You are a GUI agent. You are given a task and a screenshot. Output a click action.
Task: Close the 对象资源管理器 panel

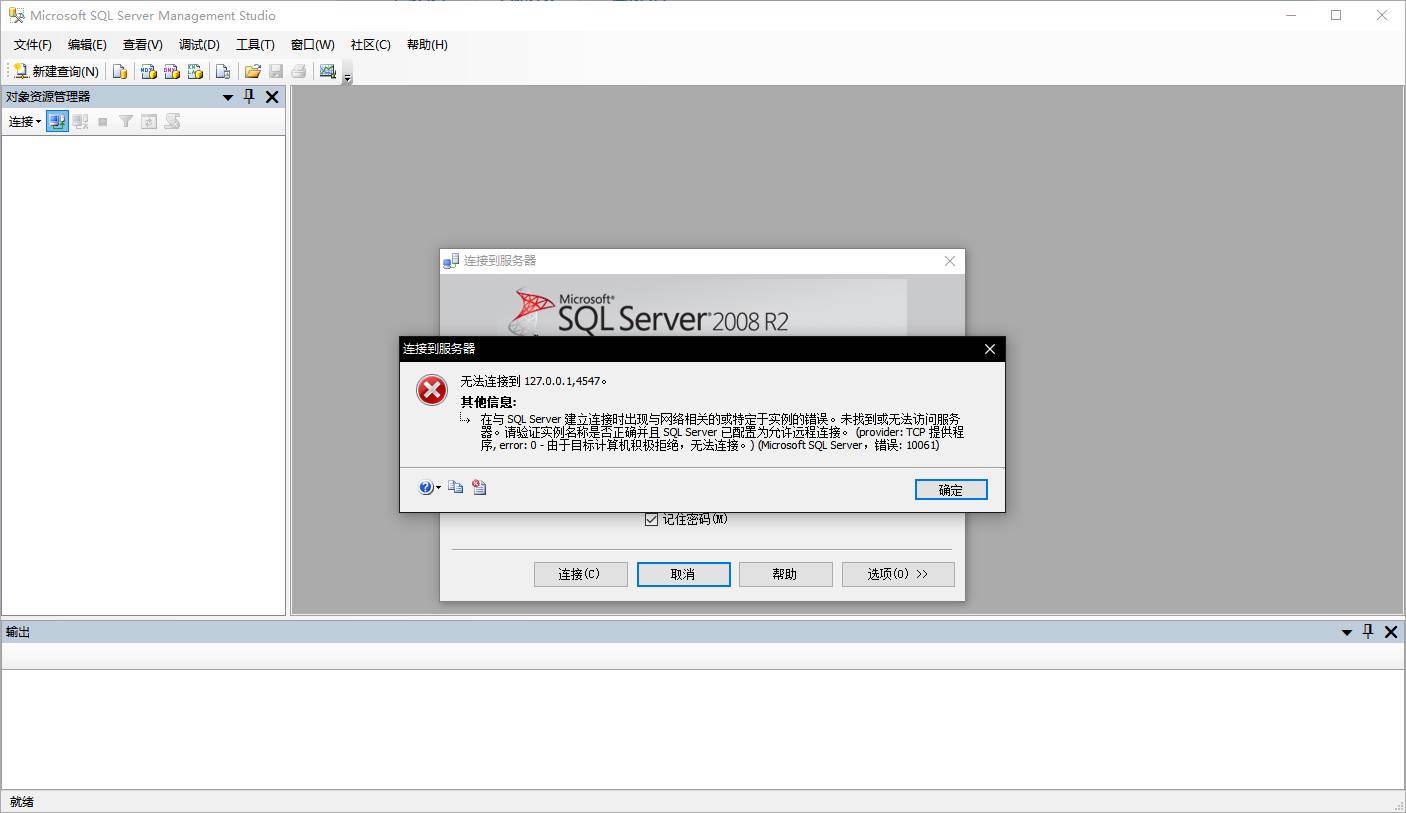click(x=272, y=97)
